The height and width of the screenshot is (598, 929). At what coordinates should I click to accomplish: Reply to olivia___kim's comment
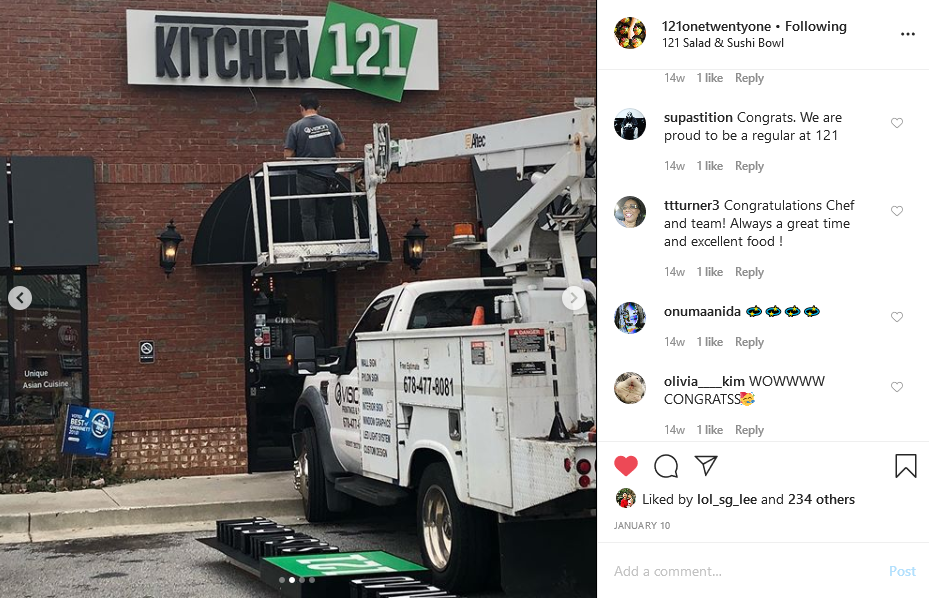(x=749, y=430)
